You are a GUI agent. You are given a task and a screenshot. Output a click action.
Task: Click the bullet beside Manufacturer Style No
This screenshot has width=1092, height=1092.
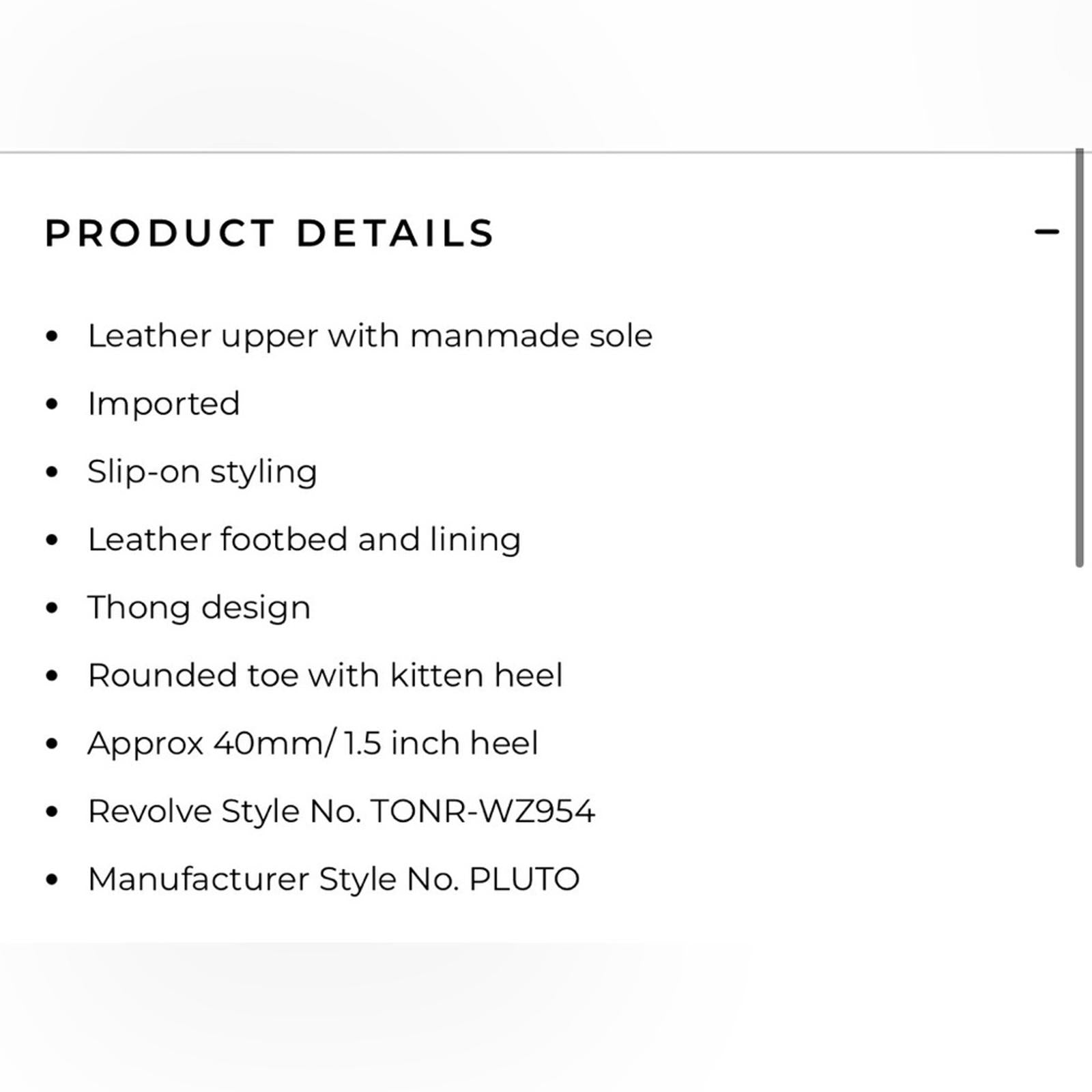point(52,879)
